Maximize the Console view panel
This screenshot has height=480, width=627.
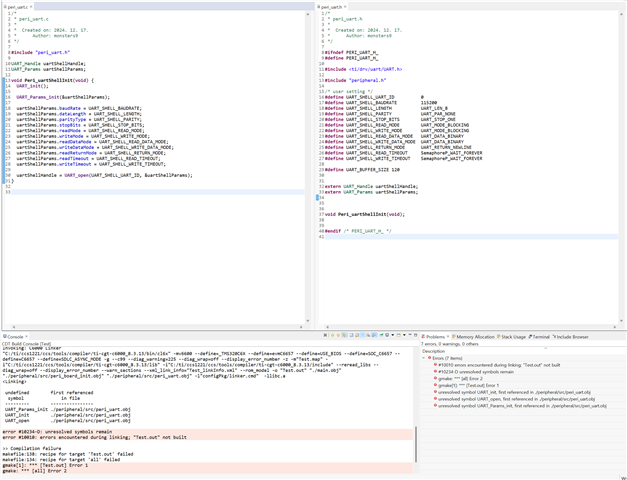point(415,335)
